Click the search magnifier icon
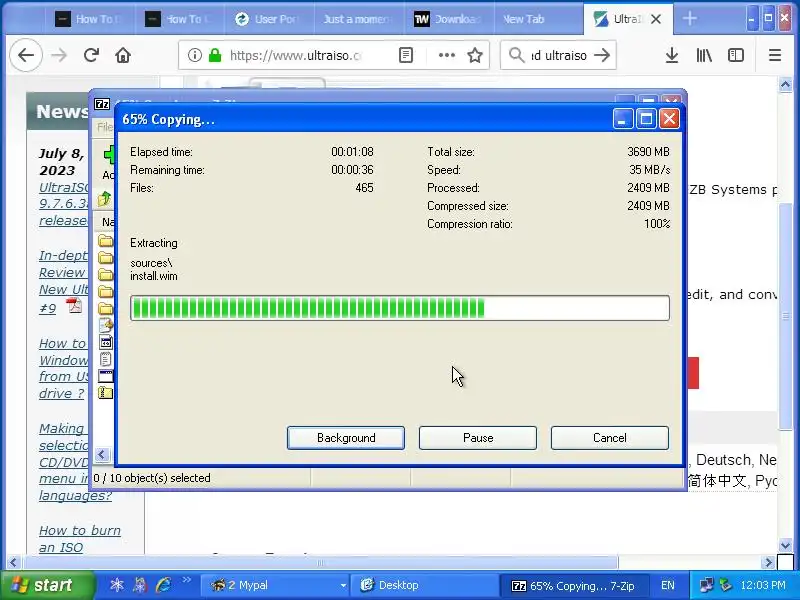800x600 pixels. point(516,55)
